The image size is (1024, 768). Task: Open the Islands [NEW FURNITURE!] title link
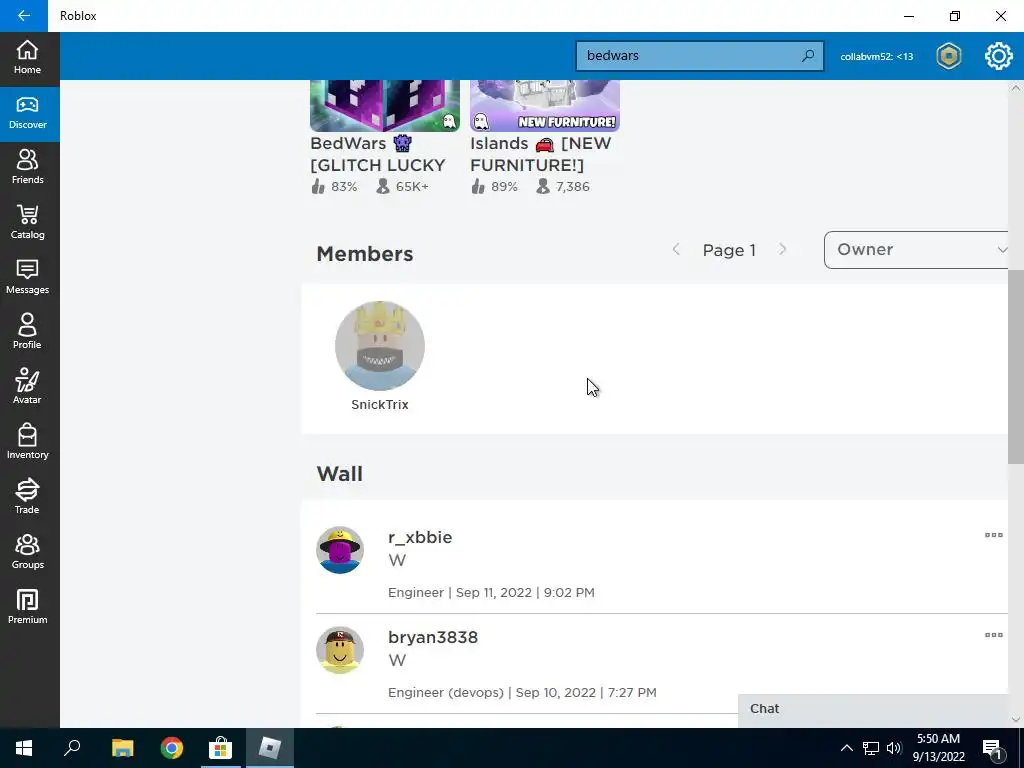pos(541,154)
